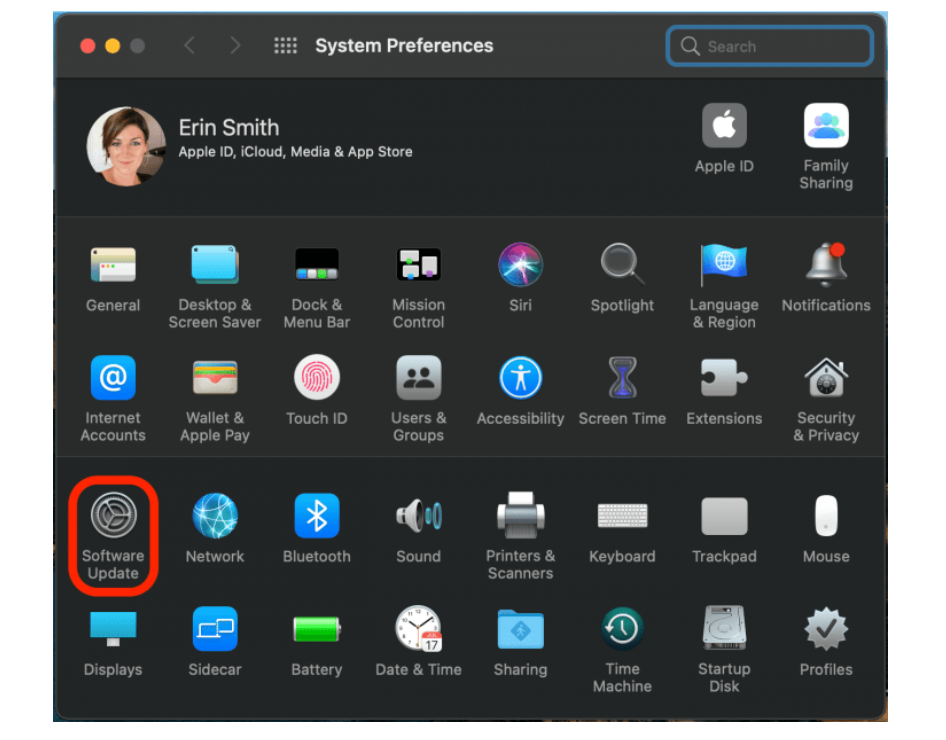Select the Erin Smith account name

[229, 128]
